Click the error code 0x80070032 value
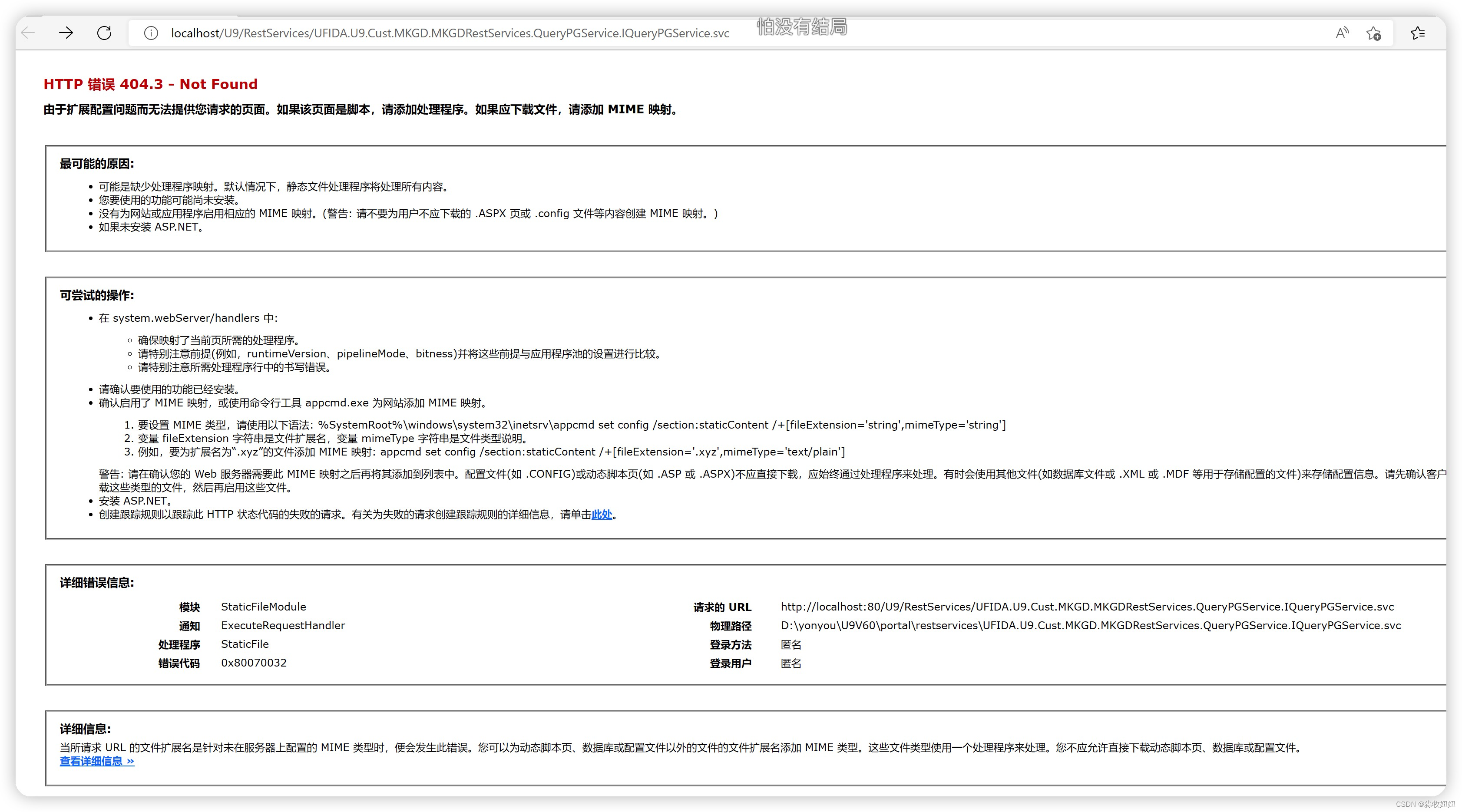Screen dimensions: 1462x812 [x=254, y=663]
